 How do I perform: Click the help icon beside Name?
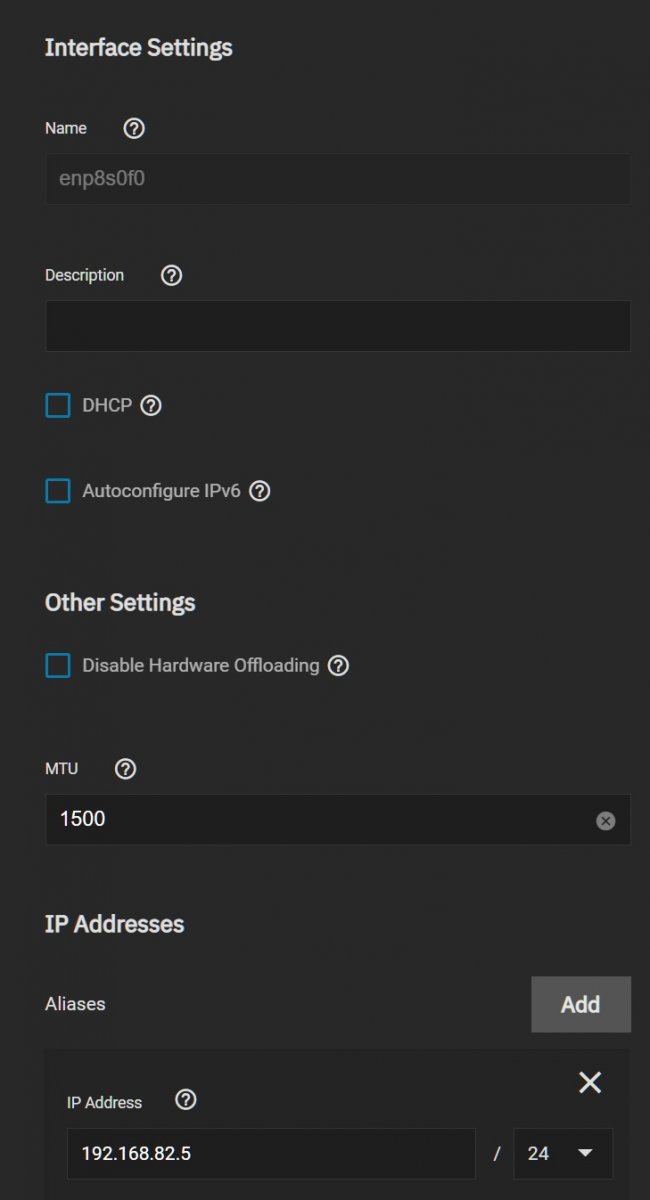tap(134, 128)
